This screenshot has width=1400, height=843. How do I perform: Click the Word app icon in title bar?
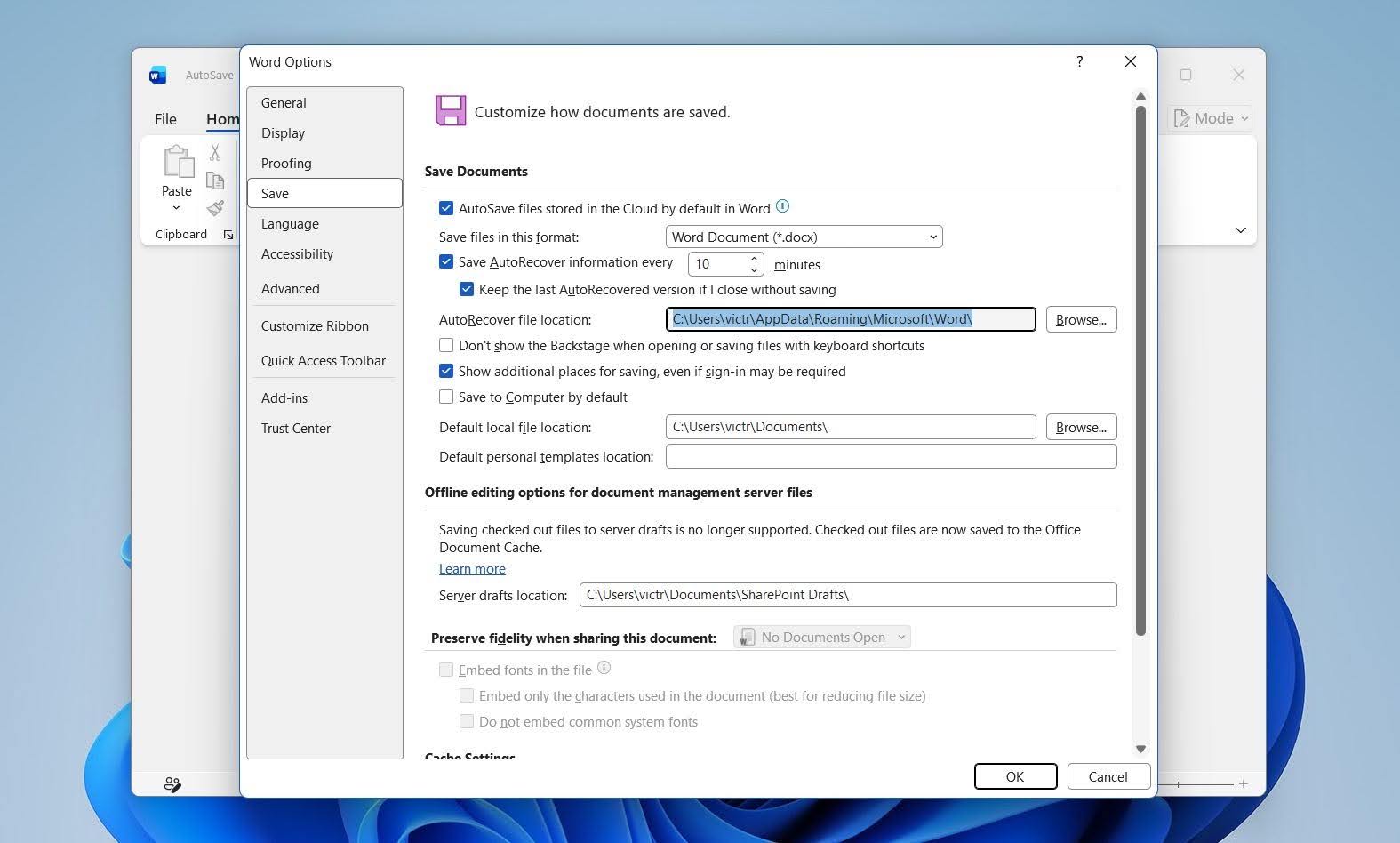click(157, 76)
